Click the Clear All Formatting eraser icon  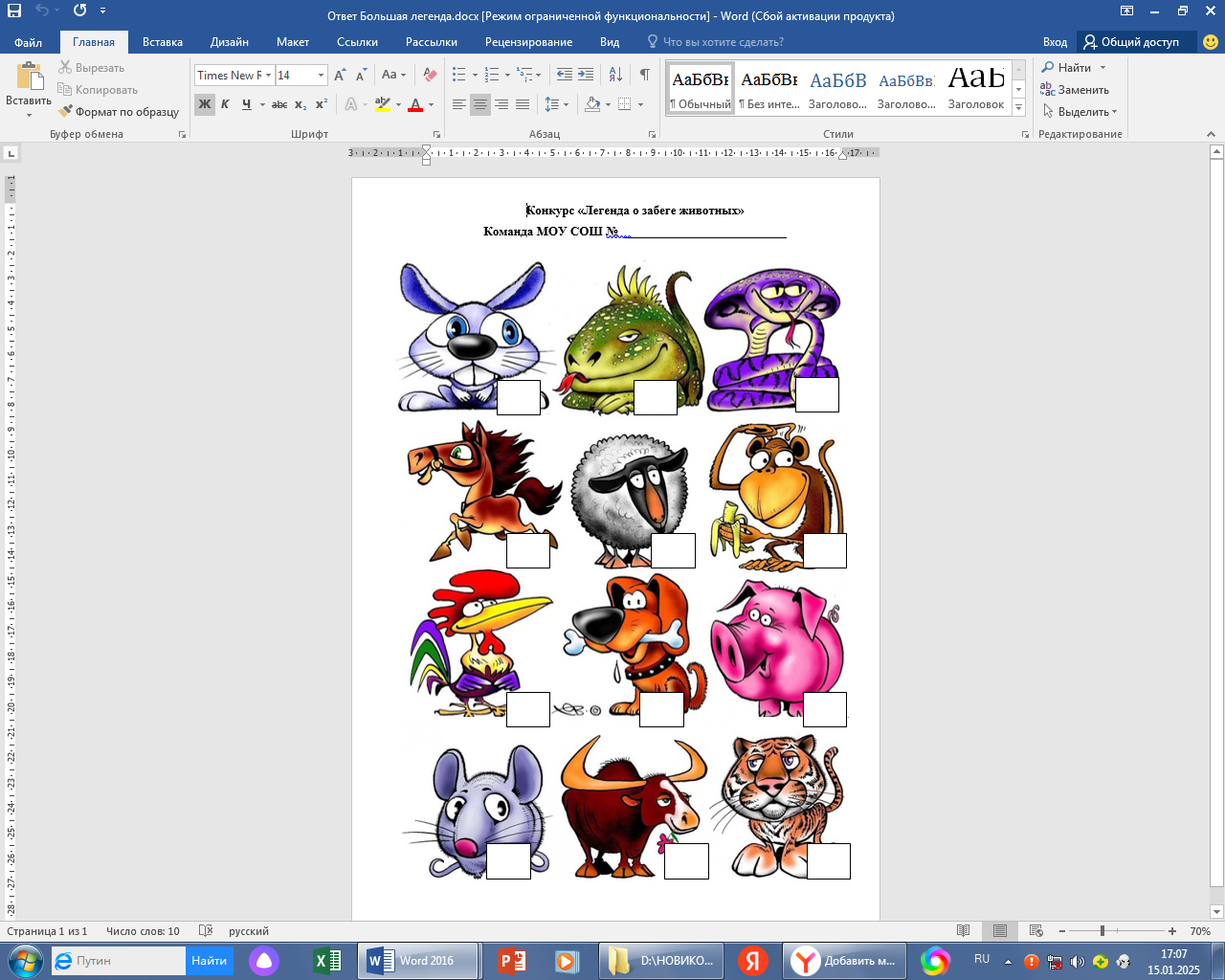pyautogui.click(x=430, y=75)
